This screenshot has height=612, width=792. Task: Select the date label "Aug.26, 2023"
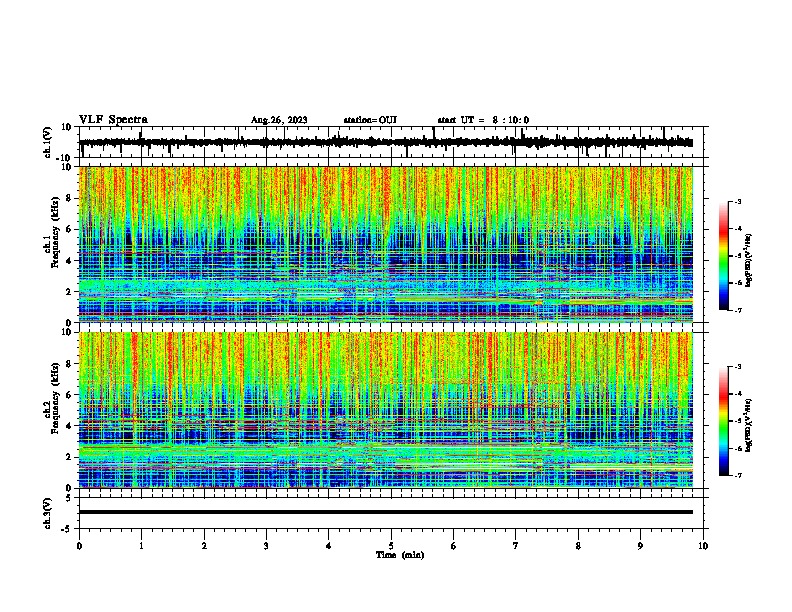click(x=279, y=120)
